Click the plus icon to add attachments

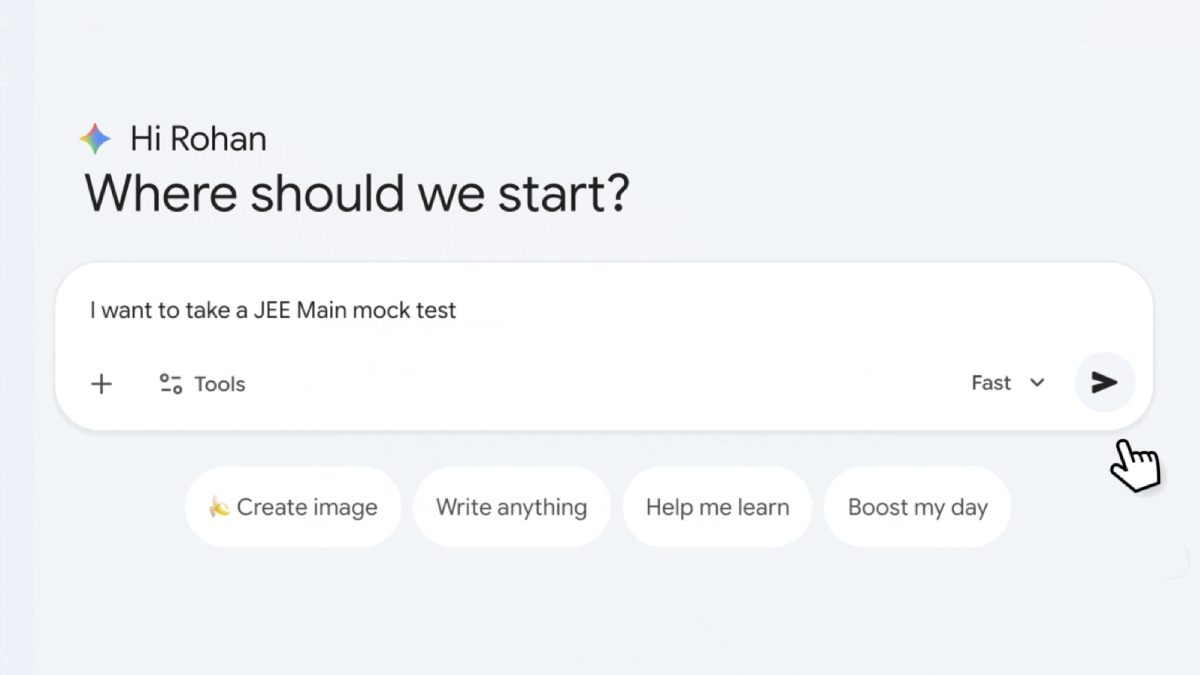pos(102,384)
